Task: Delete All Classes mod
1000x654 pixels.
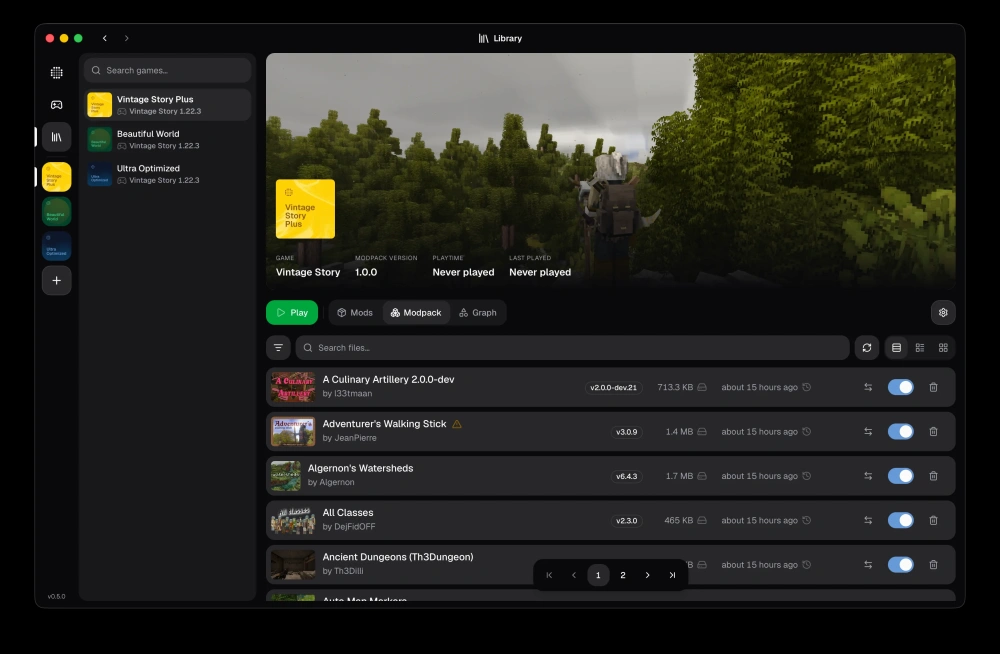Action: 933,521
